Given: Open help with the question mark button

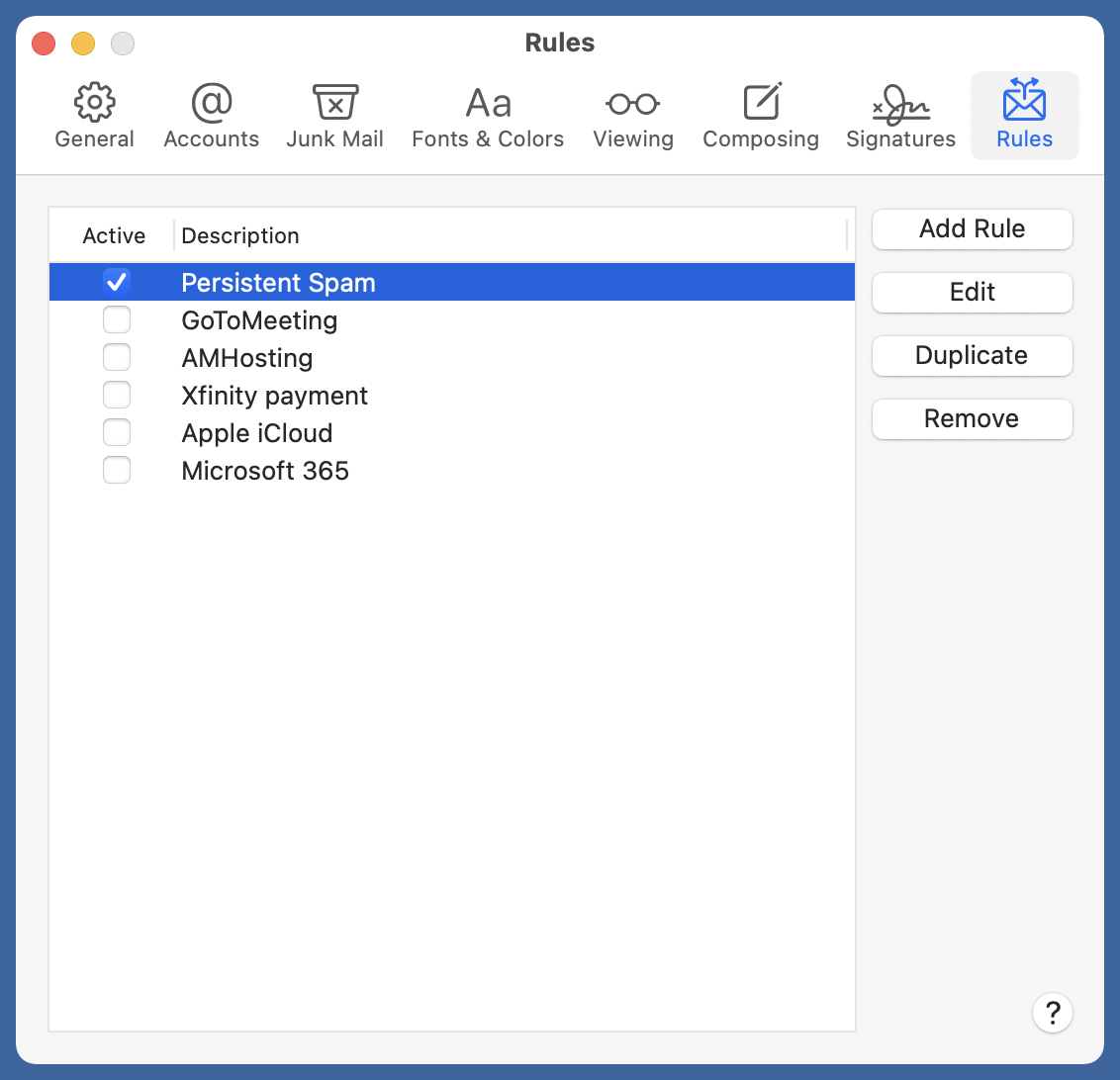Looking at the screenshot, I should tap(1053, 1013).
